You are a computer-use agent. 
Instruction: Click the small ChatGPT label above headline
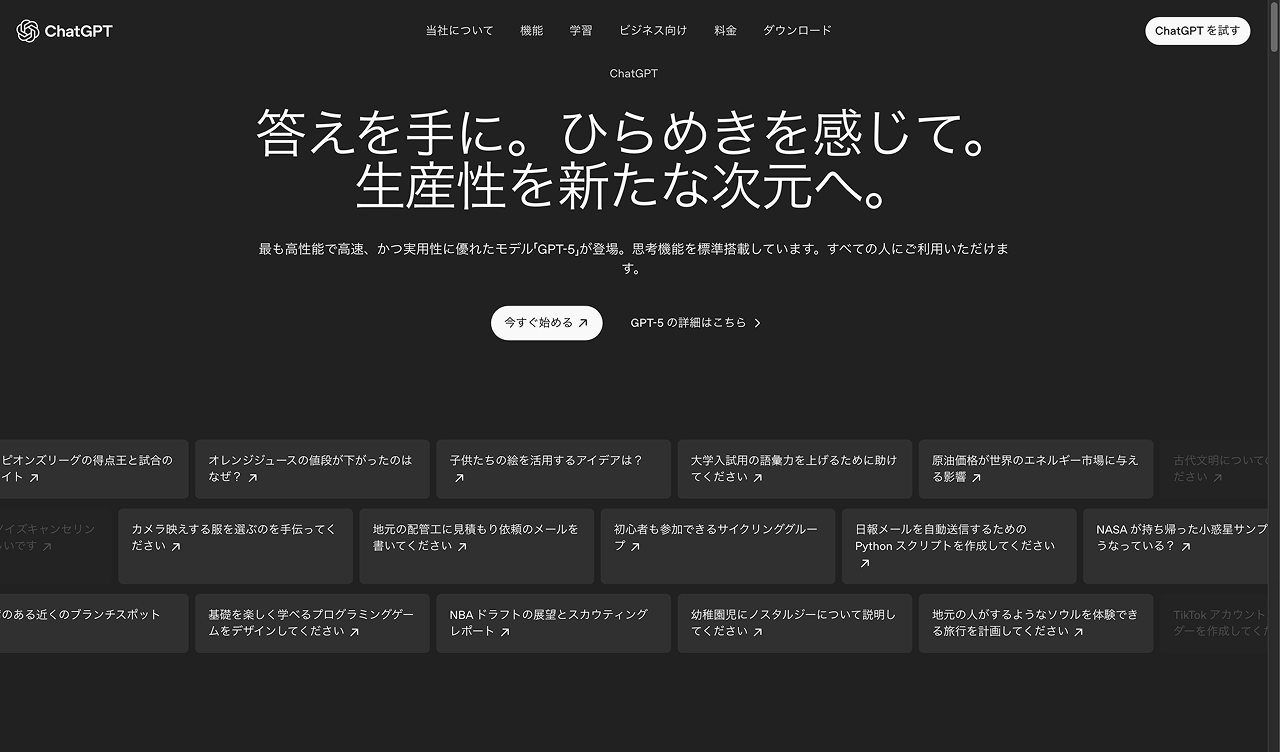pos(634,74)
